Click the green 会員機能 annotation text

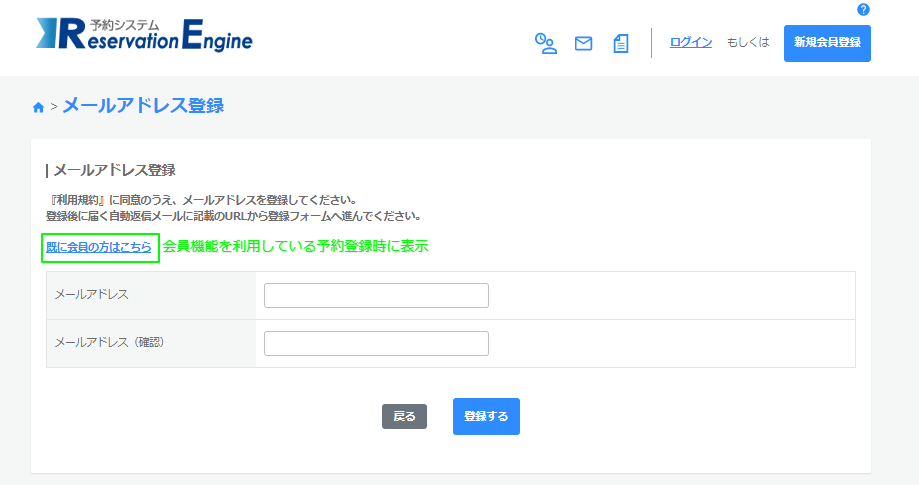point(295,246)
